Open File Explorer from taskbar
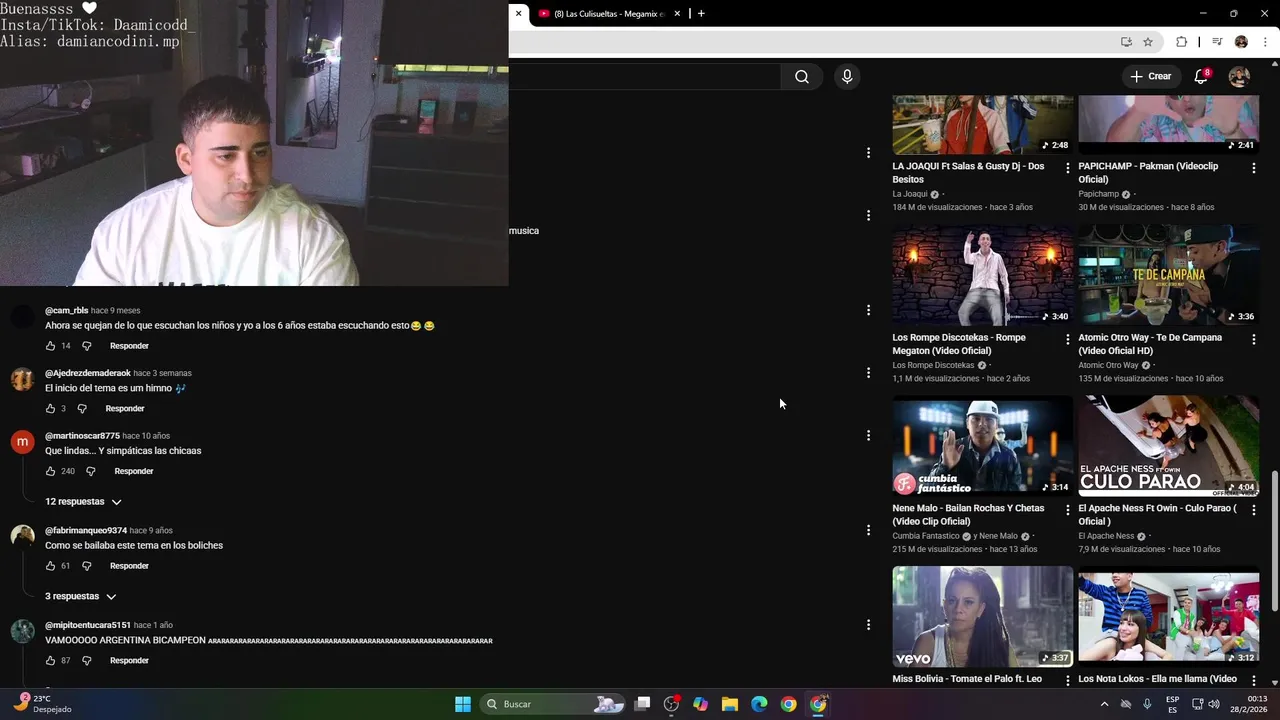The height and width of the screenshot is (720, 1280). coord(730,704)
